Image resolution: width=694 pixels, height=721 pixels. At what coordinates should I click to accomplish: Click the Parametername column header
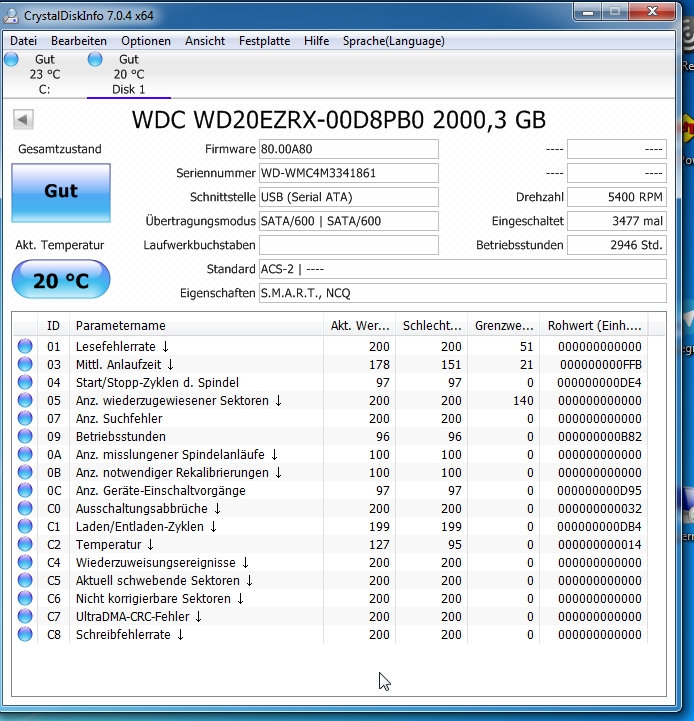click(x=196, y=326)
